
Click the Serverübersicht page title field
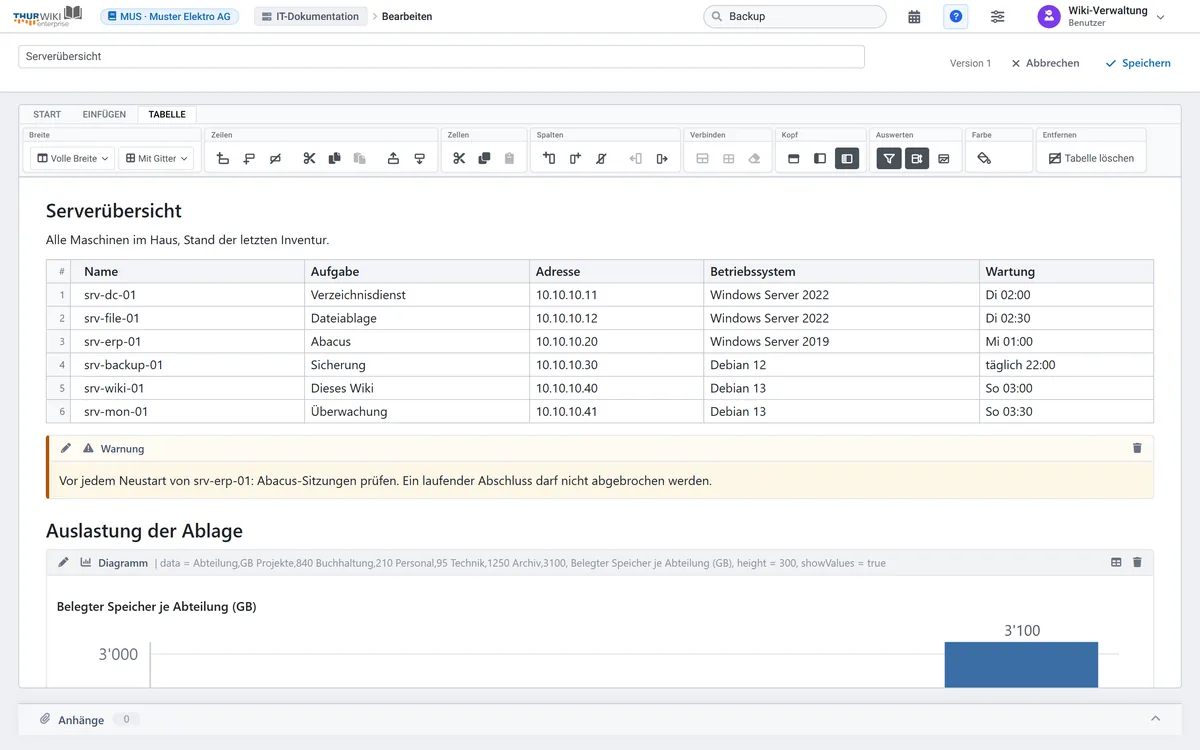tap(441, 57)
